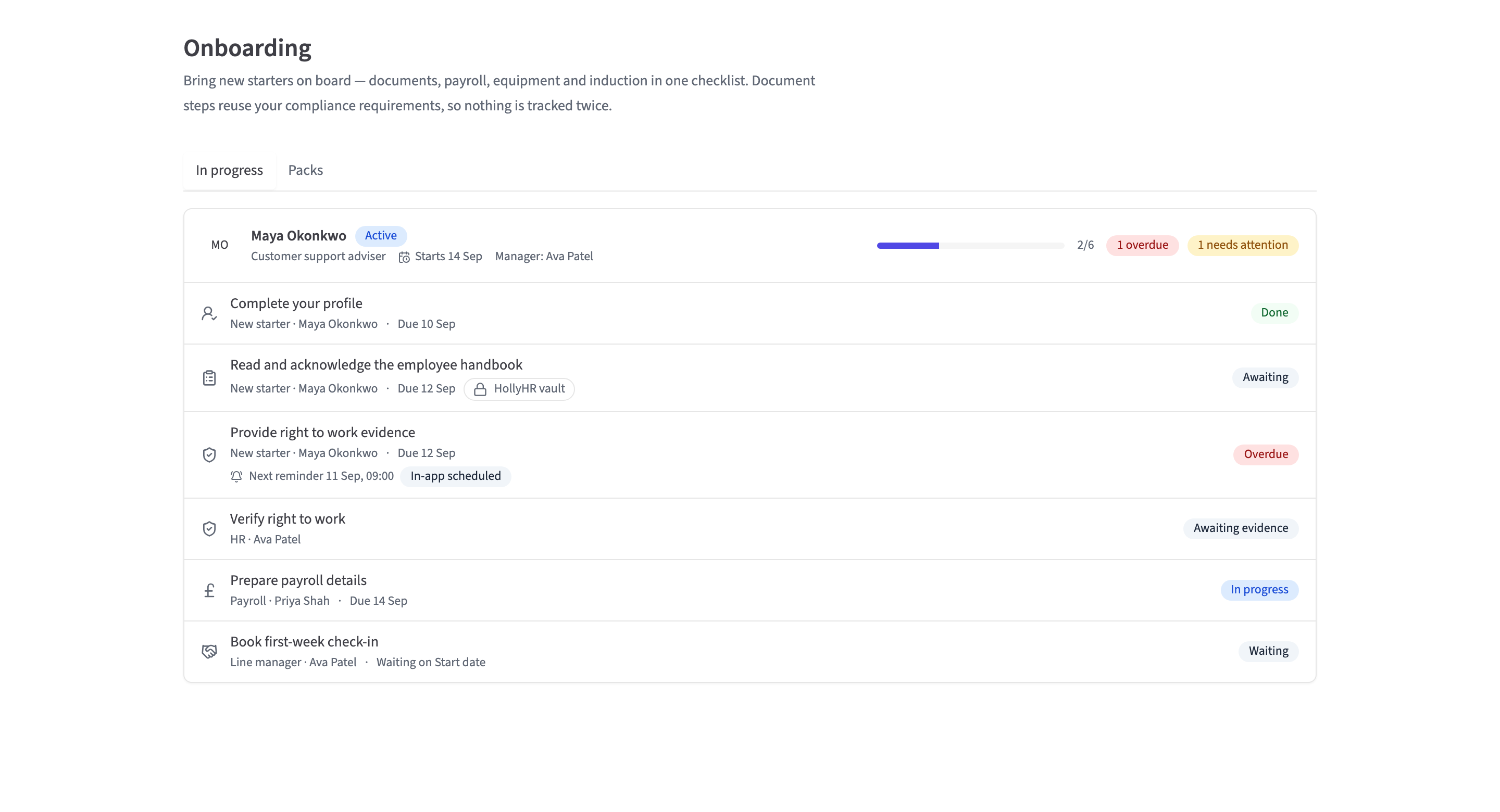Click the onboarding progress bar
Image resolution: width=1500 pixels, height=812 pixels.
[970, 246]
